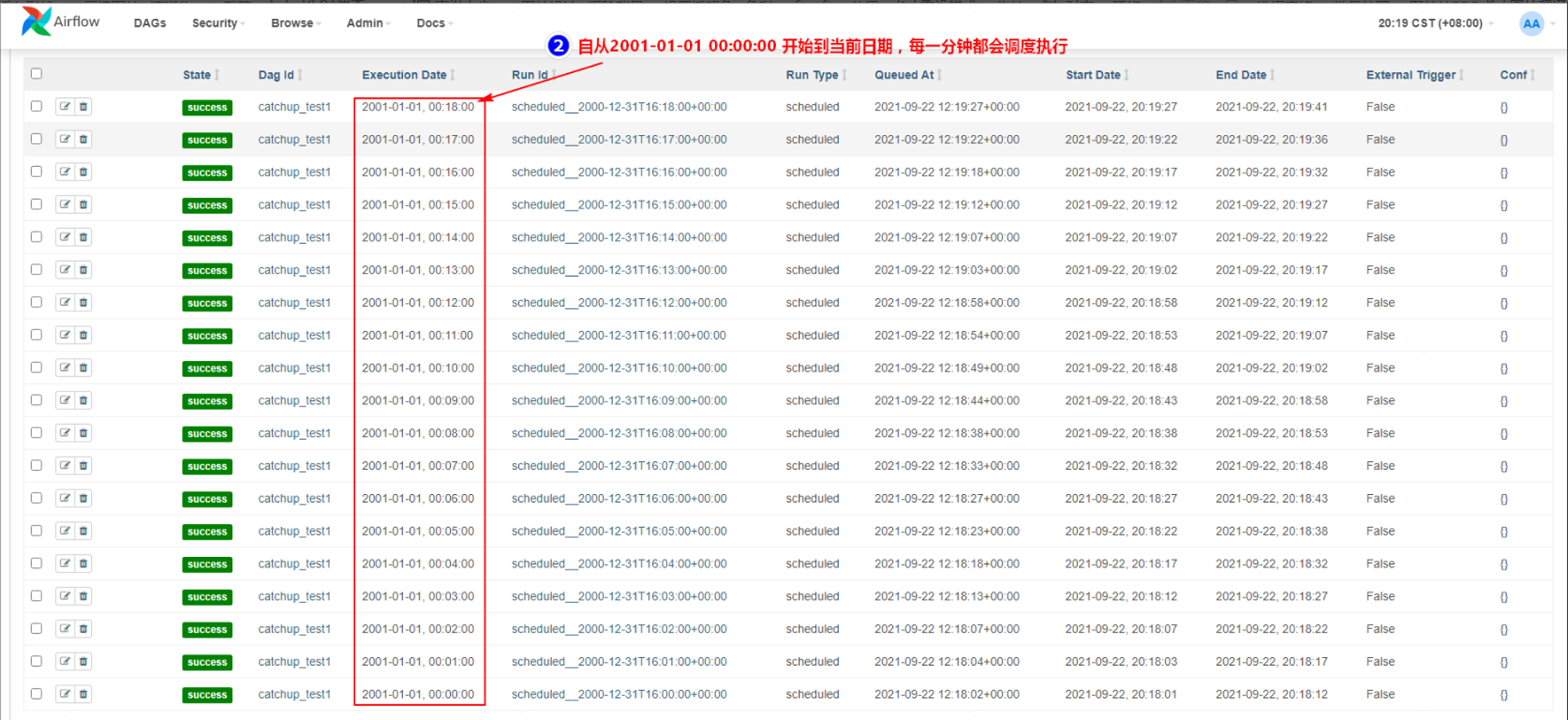Click the Airflow logo icon
This screenshot has height=720, width=1568.
click(36, 21)
